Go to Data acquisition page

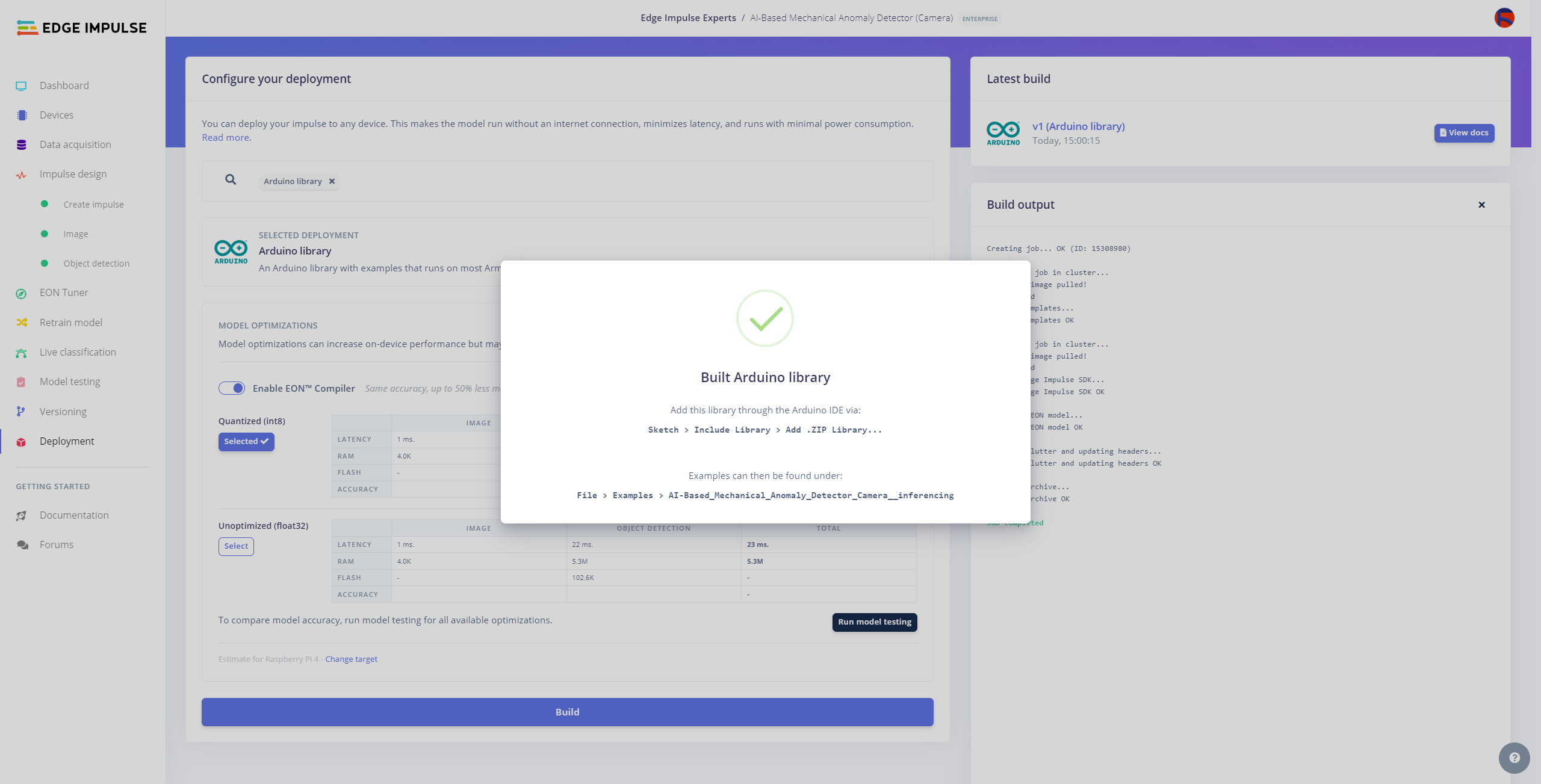pos(75,144)
